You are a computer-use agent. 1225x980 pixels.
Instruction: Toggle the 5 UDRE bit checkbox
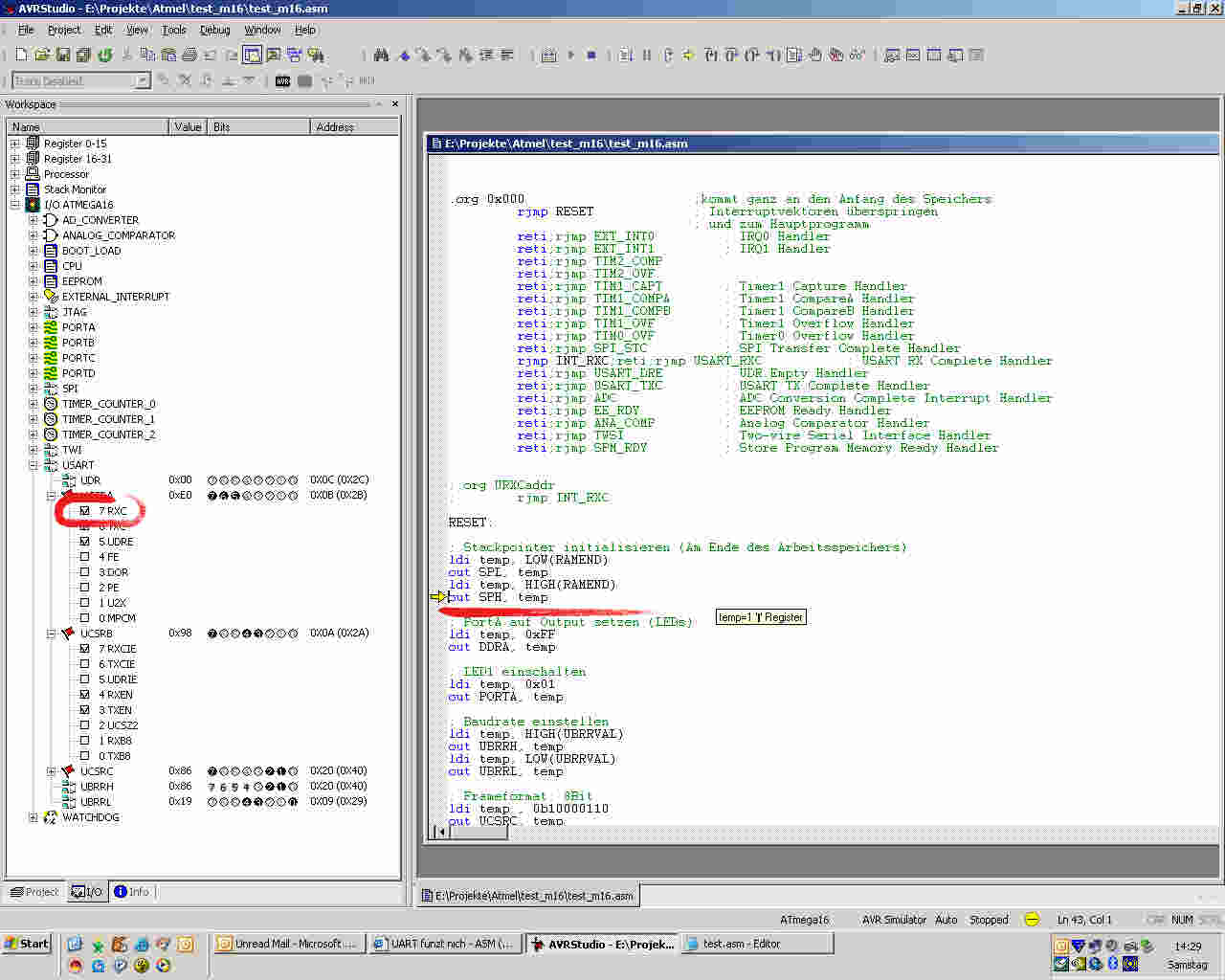84,542
